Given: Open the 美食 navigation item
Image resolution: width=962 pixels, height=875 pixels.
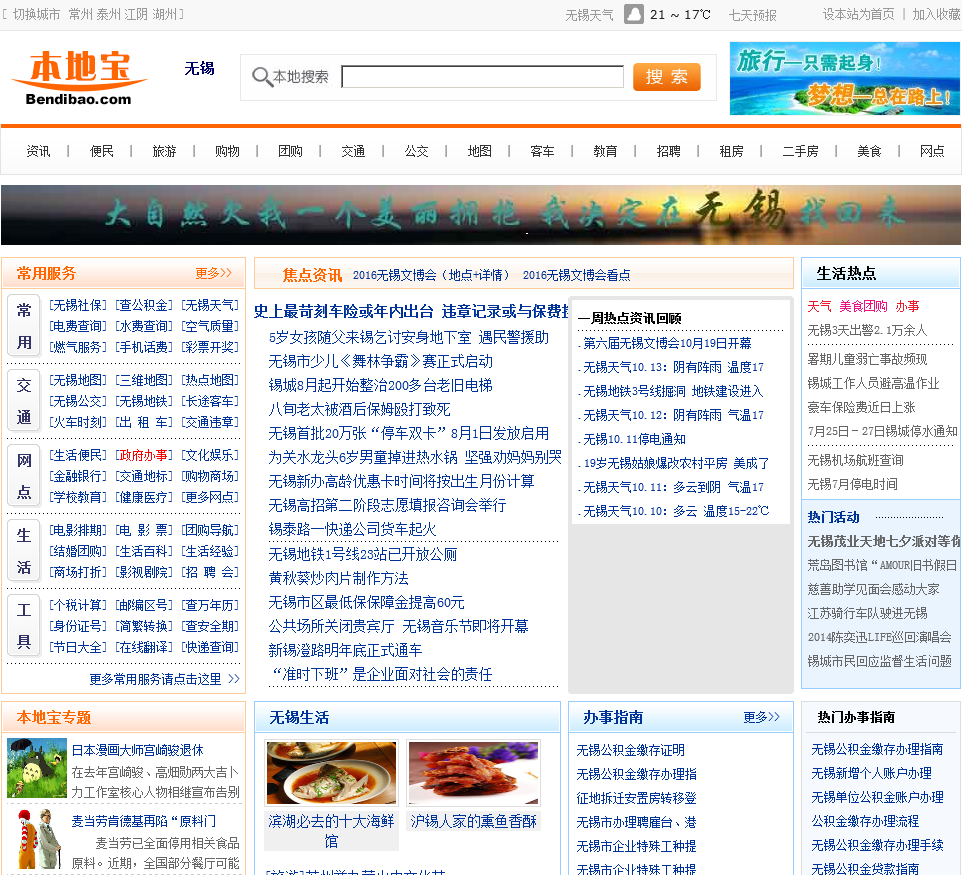Looking at the screenshot, I should [x=869, y=151].
